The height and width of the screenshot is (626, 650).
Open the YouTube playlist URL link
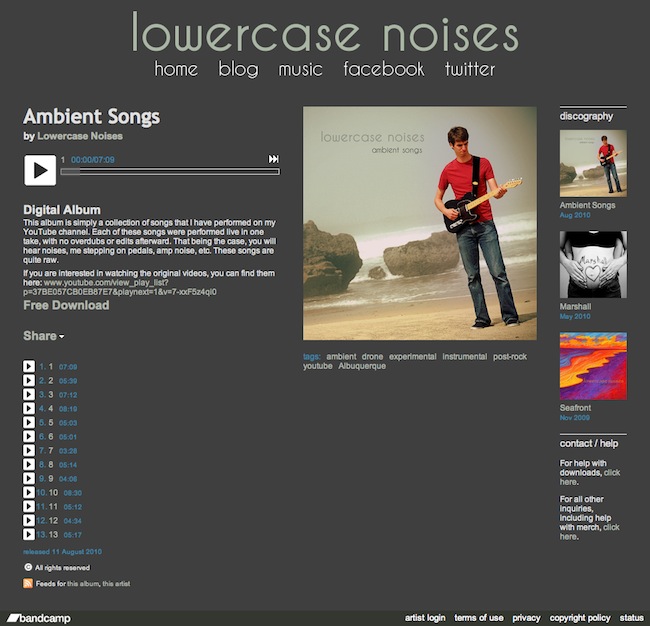[120, 287]
